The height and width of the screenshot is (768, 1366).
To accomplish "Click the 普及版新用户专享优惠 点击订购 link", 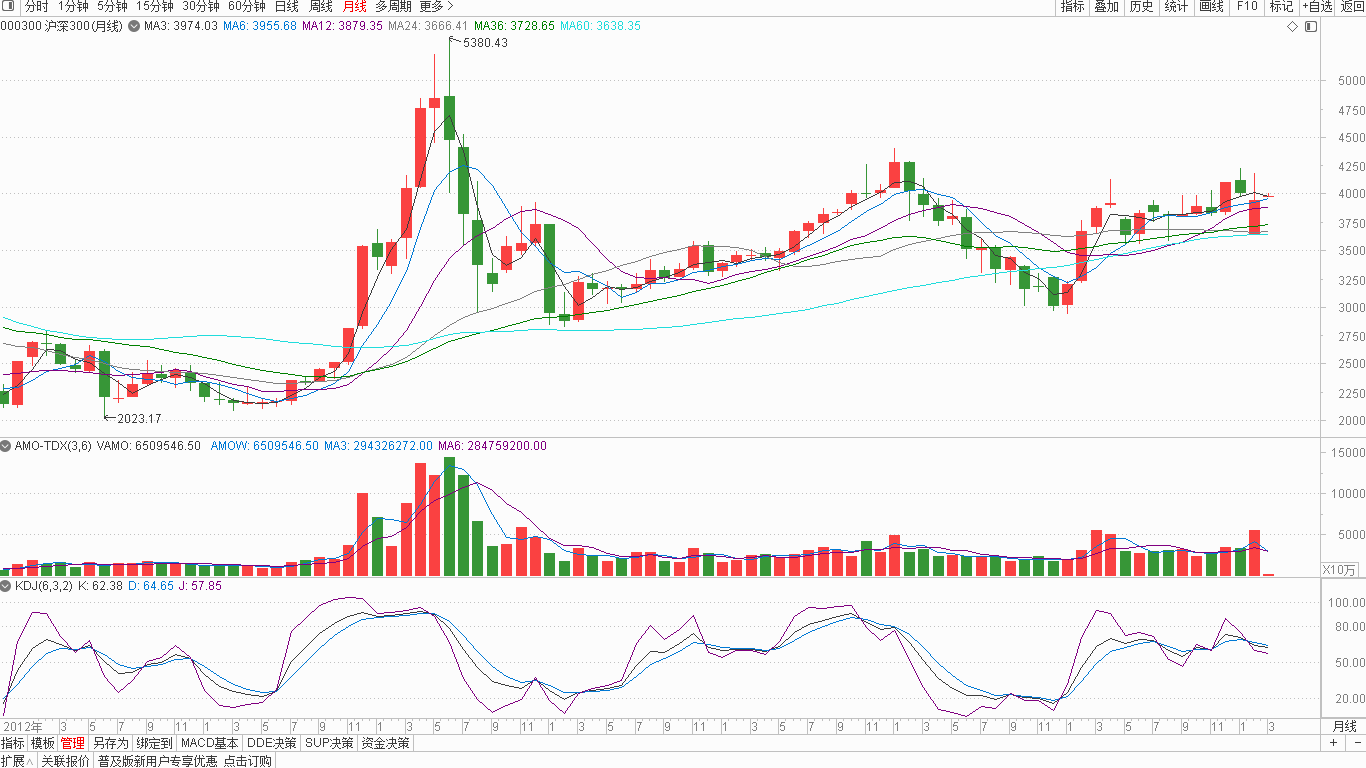I will 185,761.
